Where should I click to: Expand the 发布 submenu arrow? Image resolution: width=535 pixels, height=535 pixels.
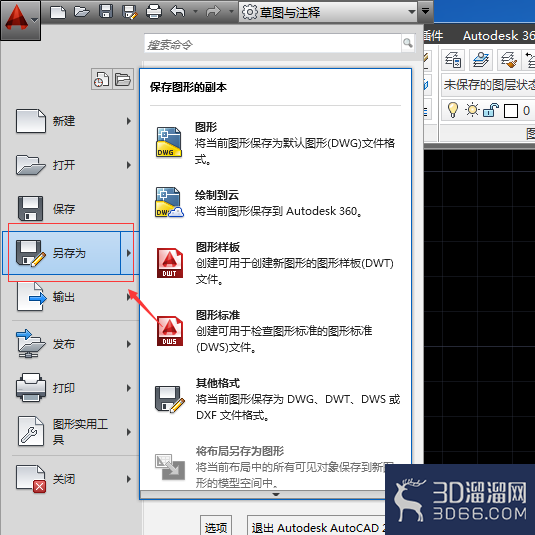coord(129,344)
